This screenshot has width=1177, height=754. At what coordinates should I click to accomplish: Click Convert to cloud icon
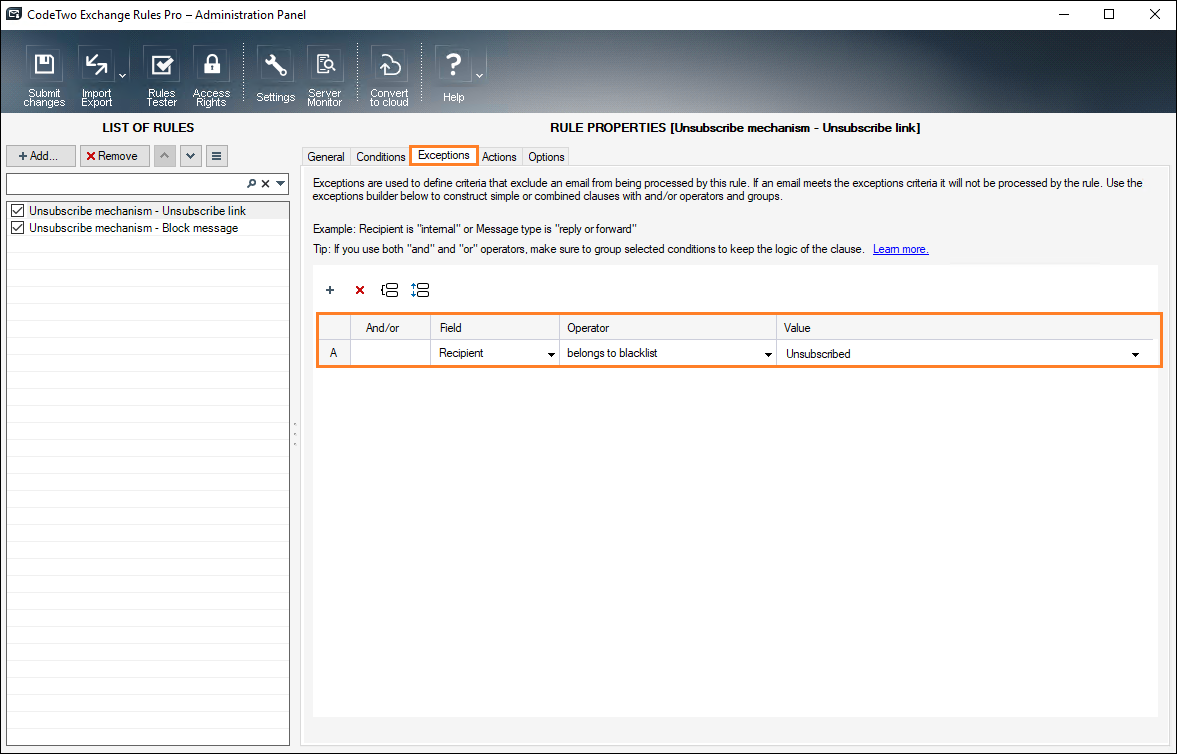[389, 76]
